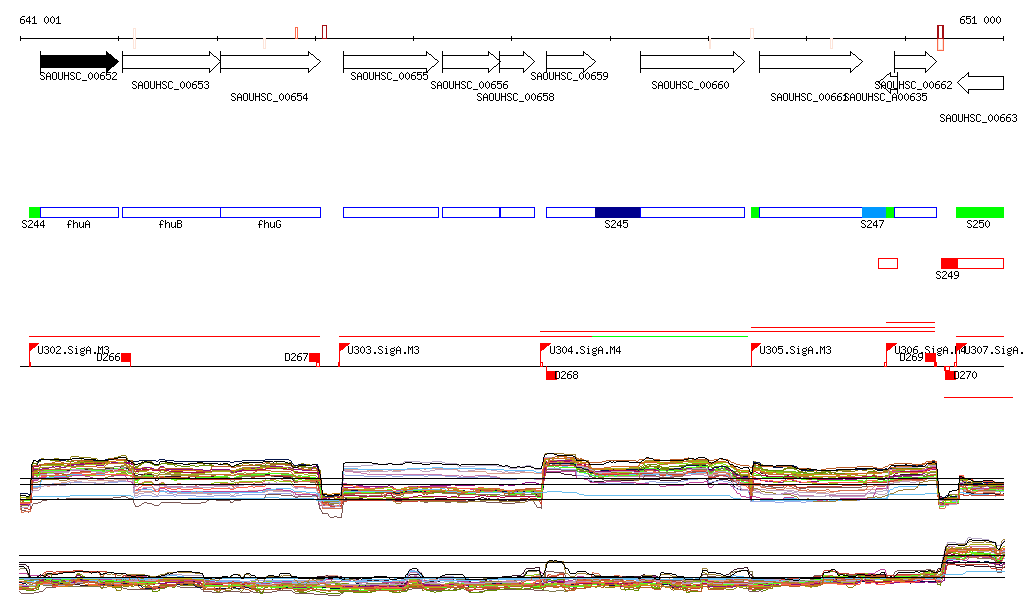Select the D268 red terminator square
The image size is (1024, 611).
(551, 375)
